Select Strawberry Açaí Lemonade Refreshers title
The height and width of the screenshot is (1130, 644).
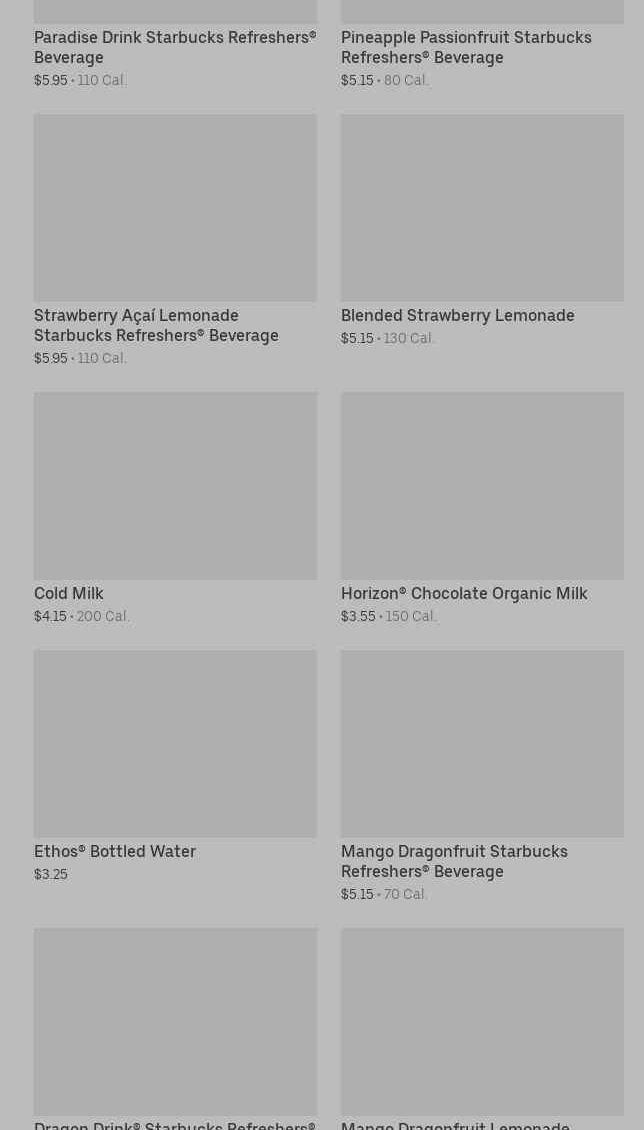point(156,325)
